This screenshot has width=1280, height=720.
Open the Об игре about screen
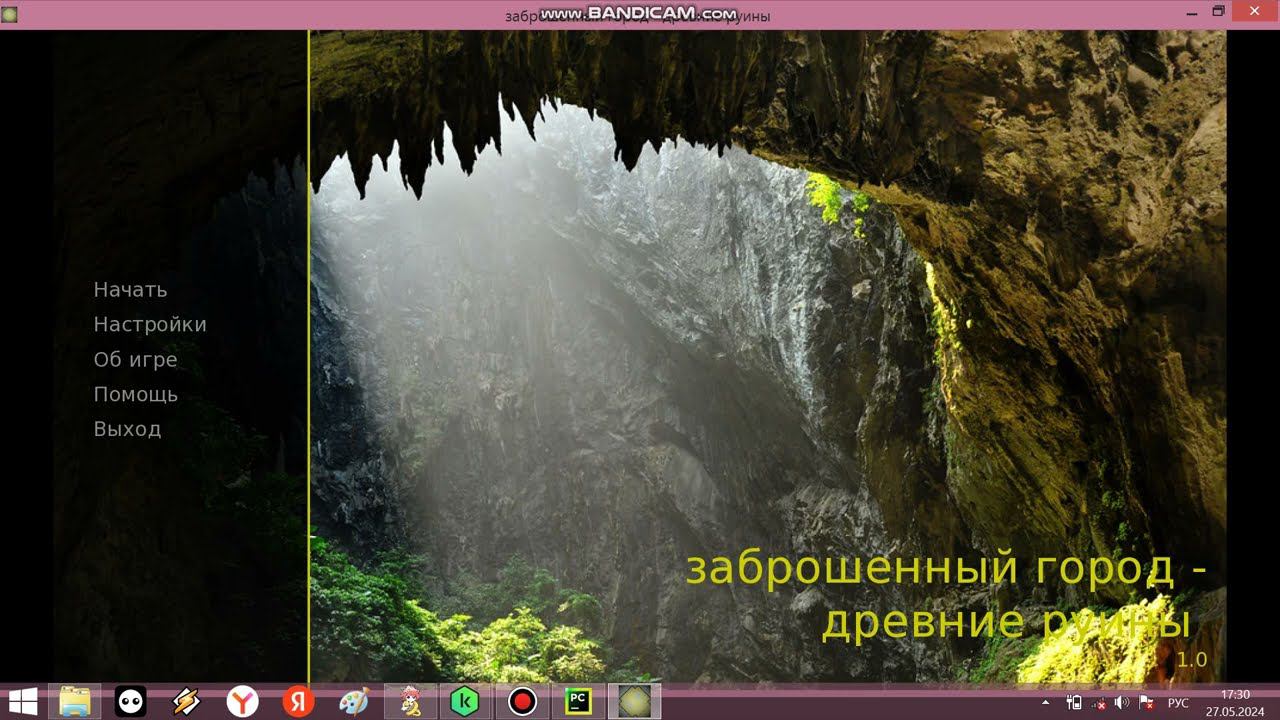click(x=135, y=360)
